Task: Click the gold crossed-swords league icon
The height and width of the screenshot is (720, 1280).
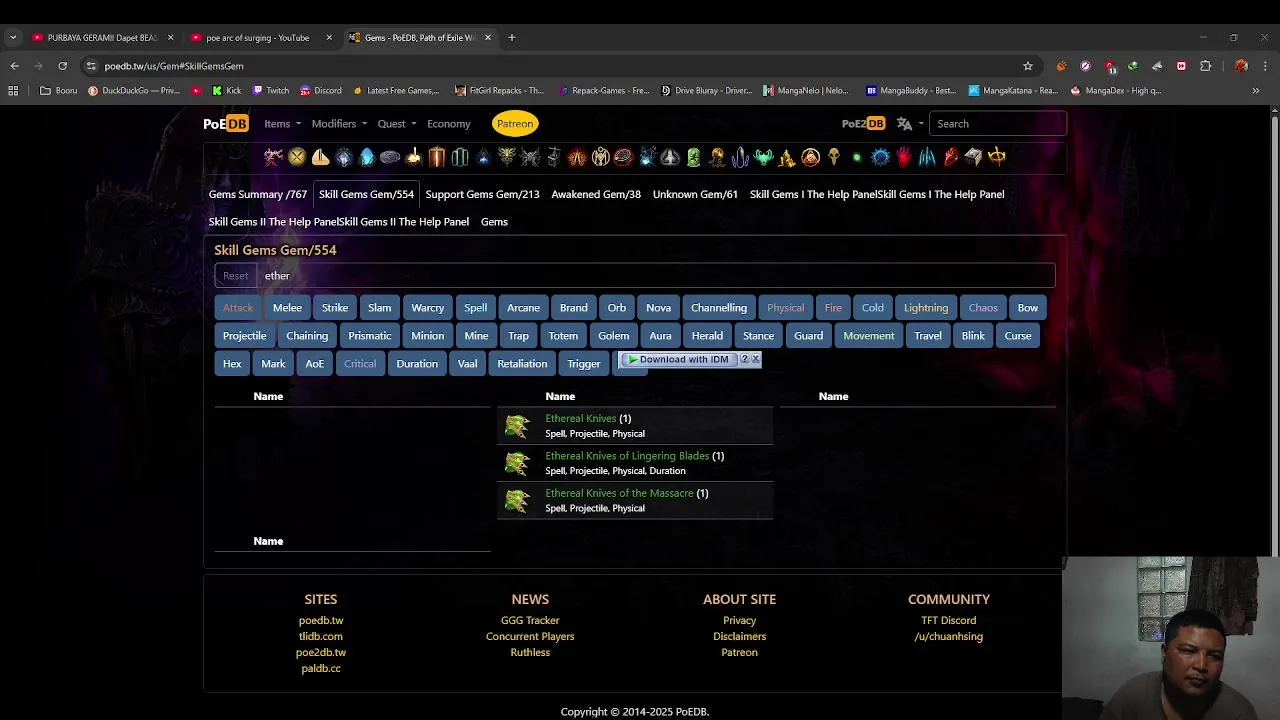Action: click(297, 157)
